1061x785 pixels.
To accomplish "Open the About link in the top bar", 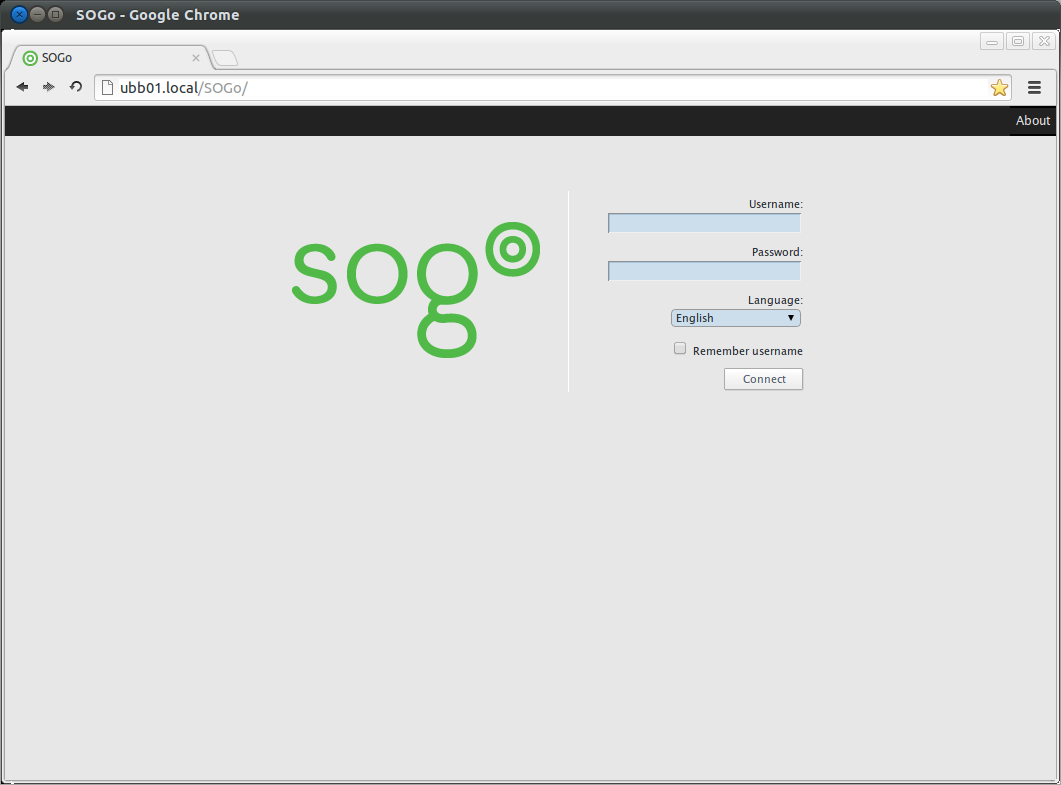I will click(1033, 120).
